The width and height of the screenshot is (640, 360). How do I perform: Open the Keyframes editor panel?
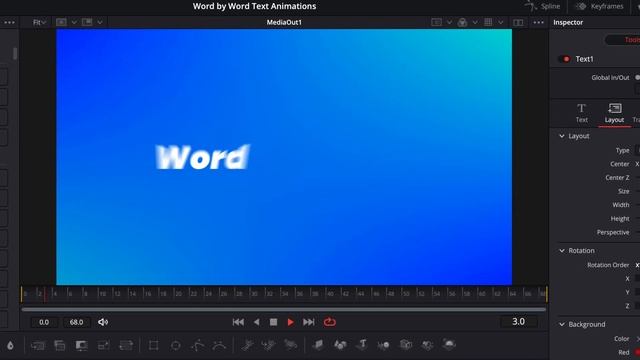click(x=600, y=6)
